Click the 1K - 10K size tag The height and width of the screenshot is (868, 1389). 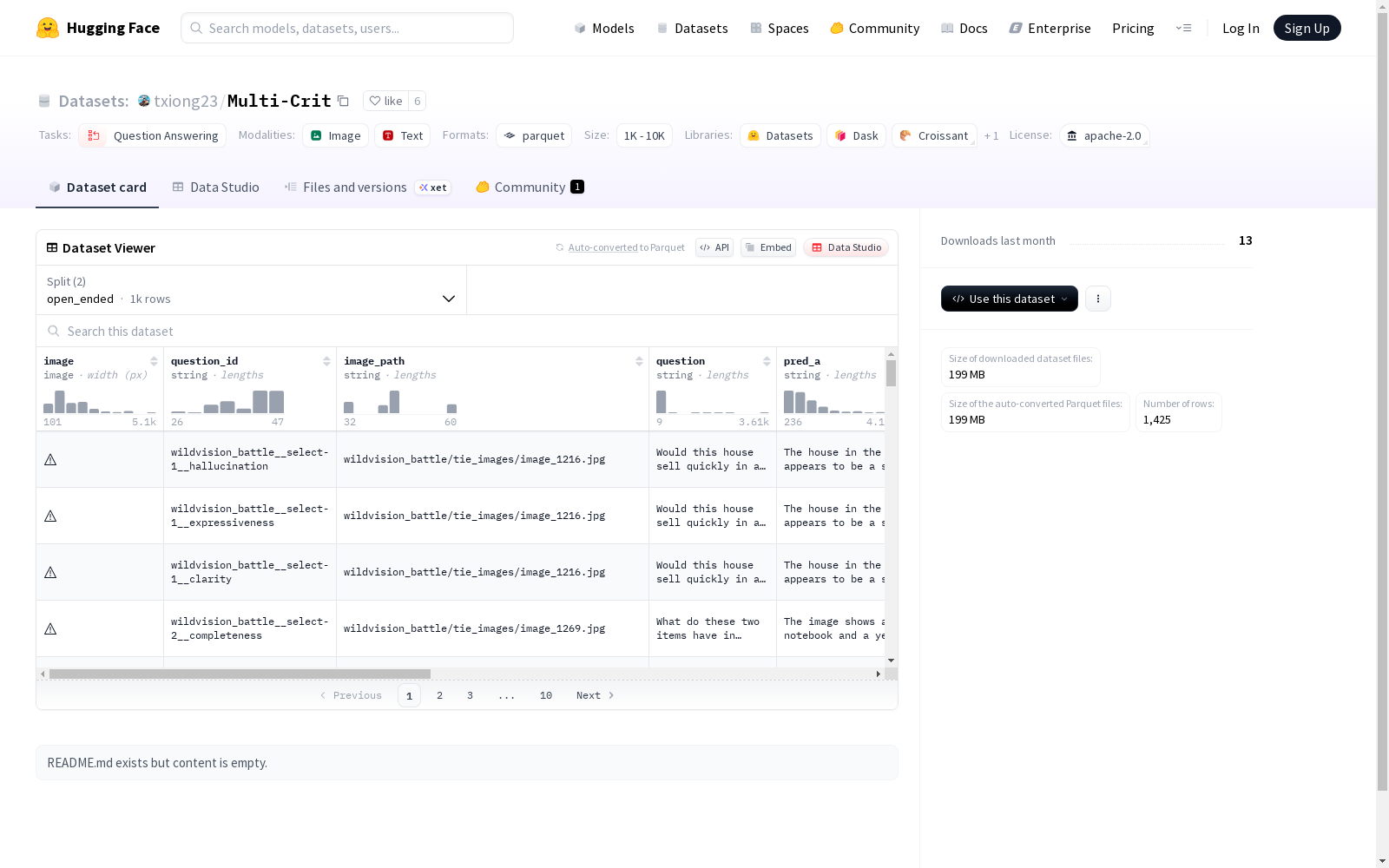(x=644, y=135)
